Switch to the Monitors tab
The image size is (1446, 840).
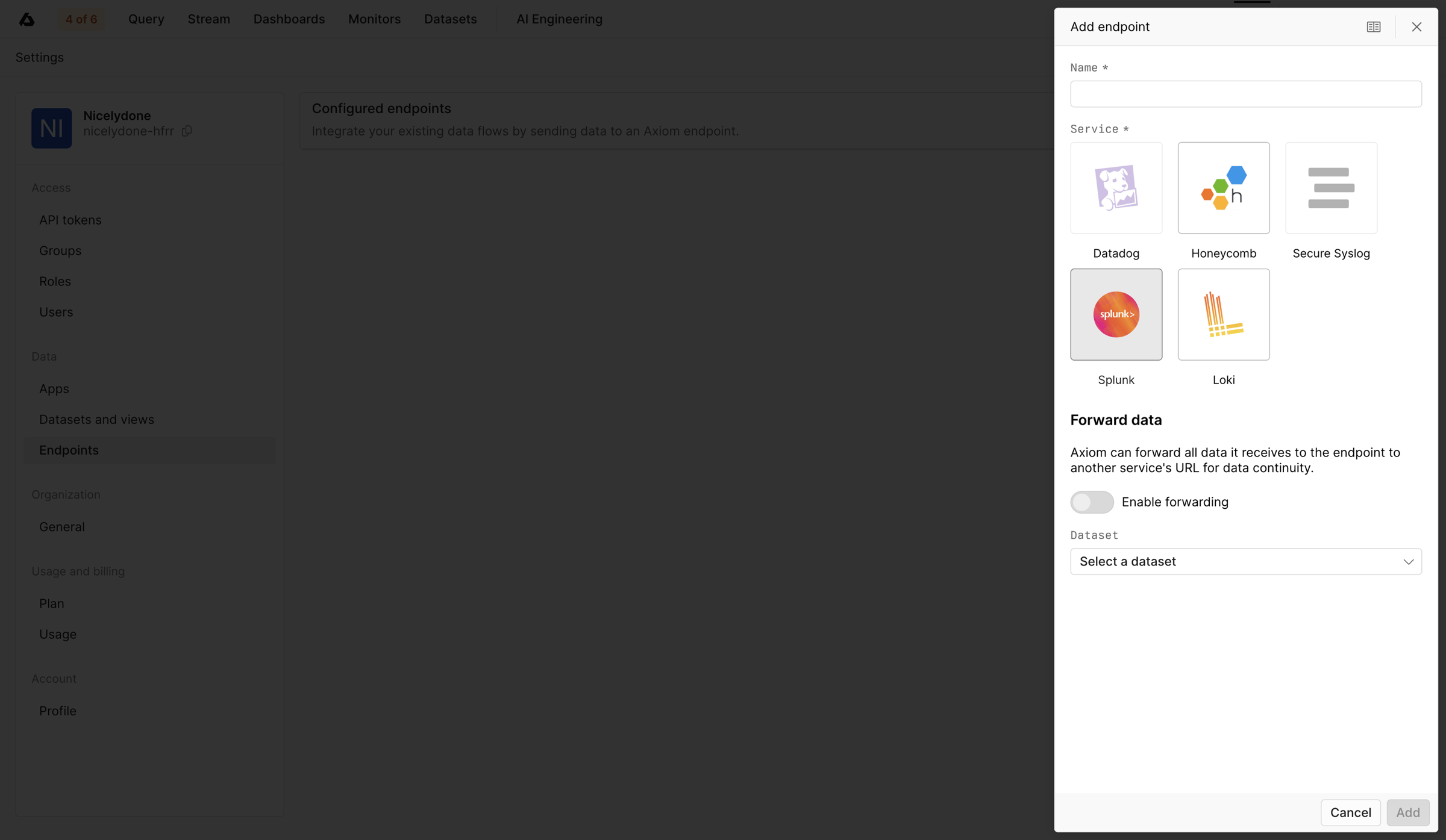(374, 19)
